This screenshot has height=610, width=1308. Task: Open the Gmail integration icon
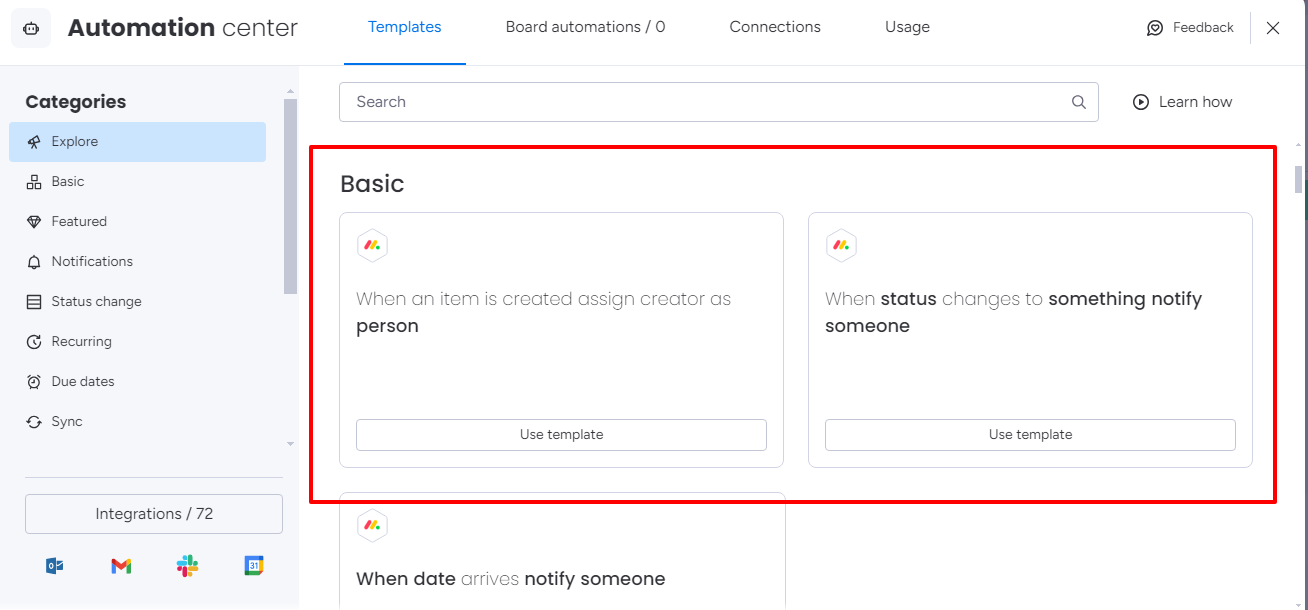pos(121,566)
